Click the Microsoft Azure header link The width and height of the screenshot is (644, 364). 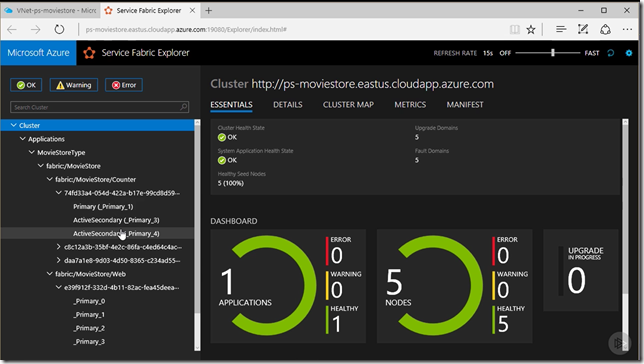pyautogui.click(x=38, y=53)
